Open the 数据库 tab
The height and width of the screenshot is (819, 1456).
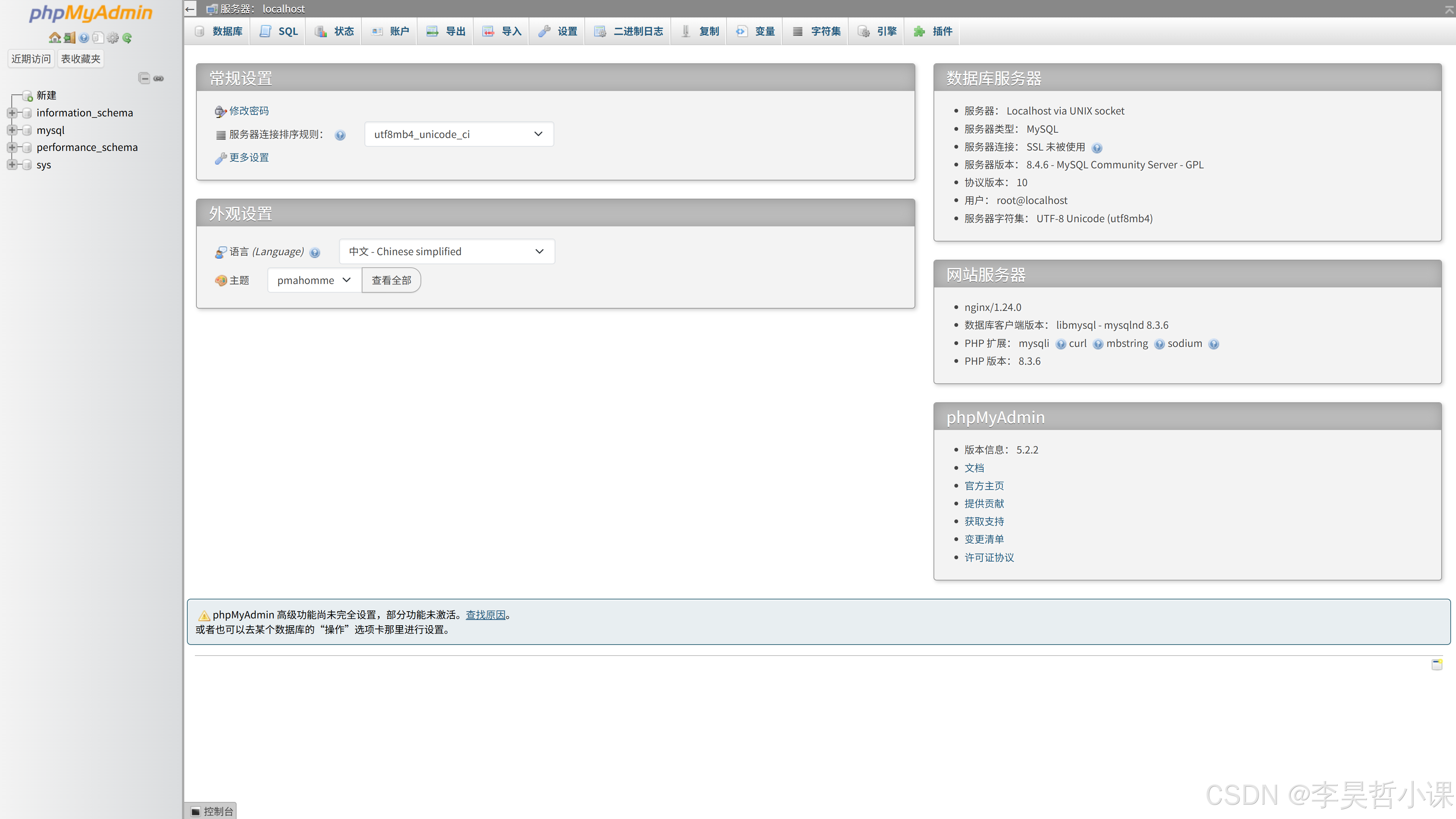[219, 31]
